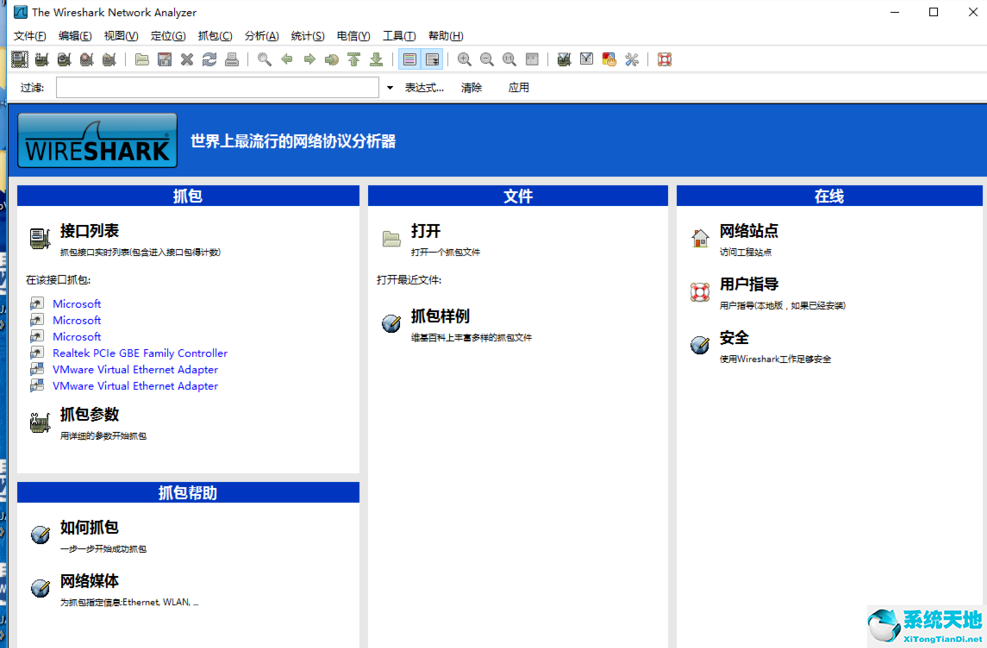Open the 用户指导 user guide
Viewport: 987px width, 648px height.
click(x=751, y=284)
